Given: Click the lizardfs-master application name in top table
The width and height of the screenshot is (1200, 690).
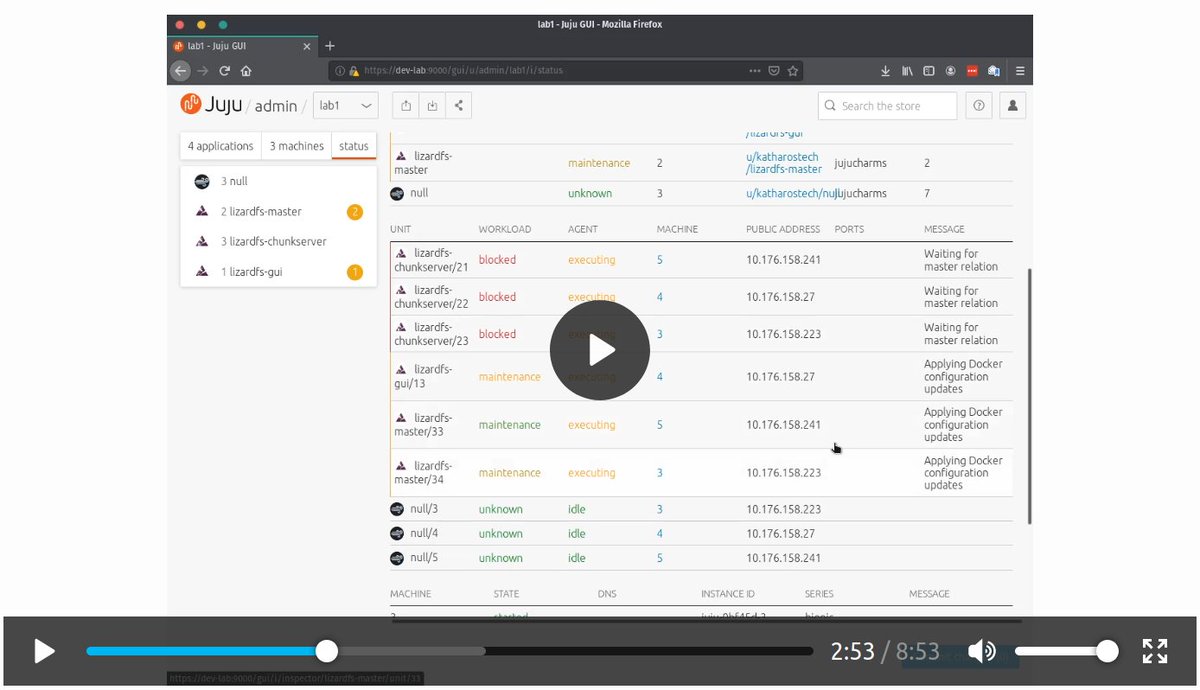Looking at the screenshot, I should [424, 163].
